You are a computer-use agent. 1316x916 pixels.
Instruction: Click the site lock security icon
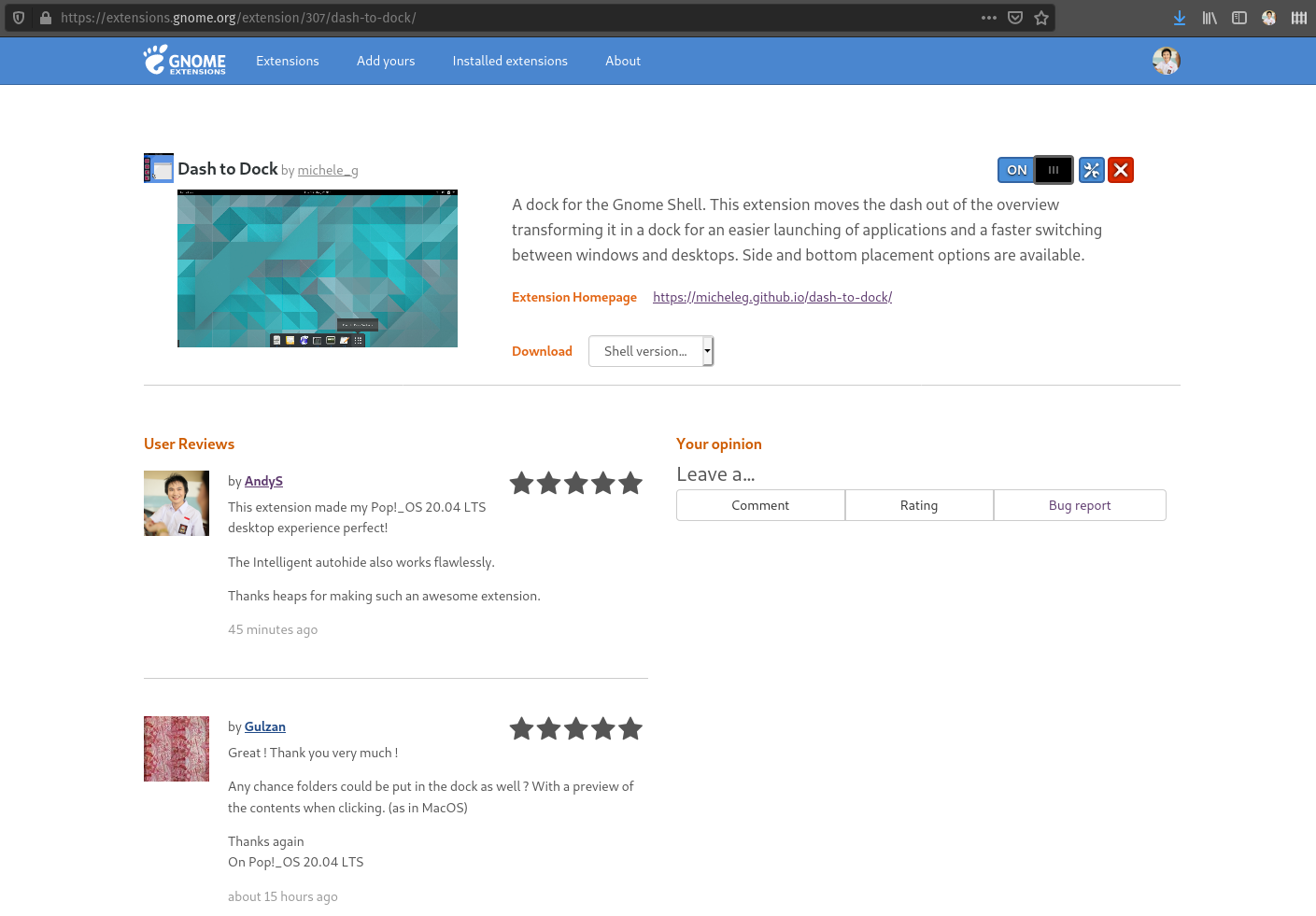coord(45,18)
